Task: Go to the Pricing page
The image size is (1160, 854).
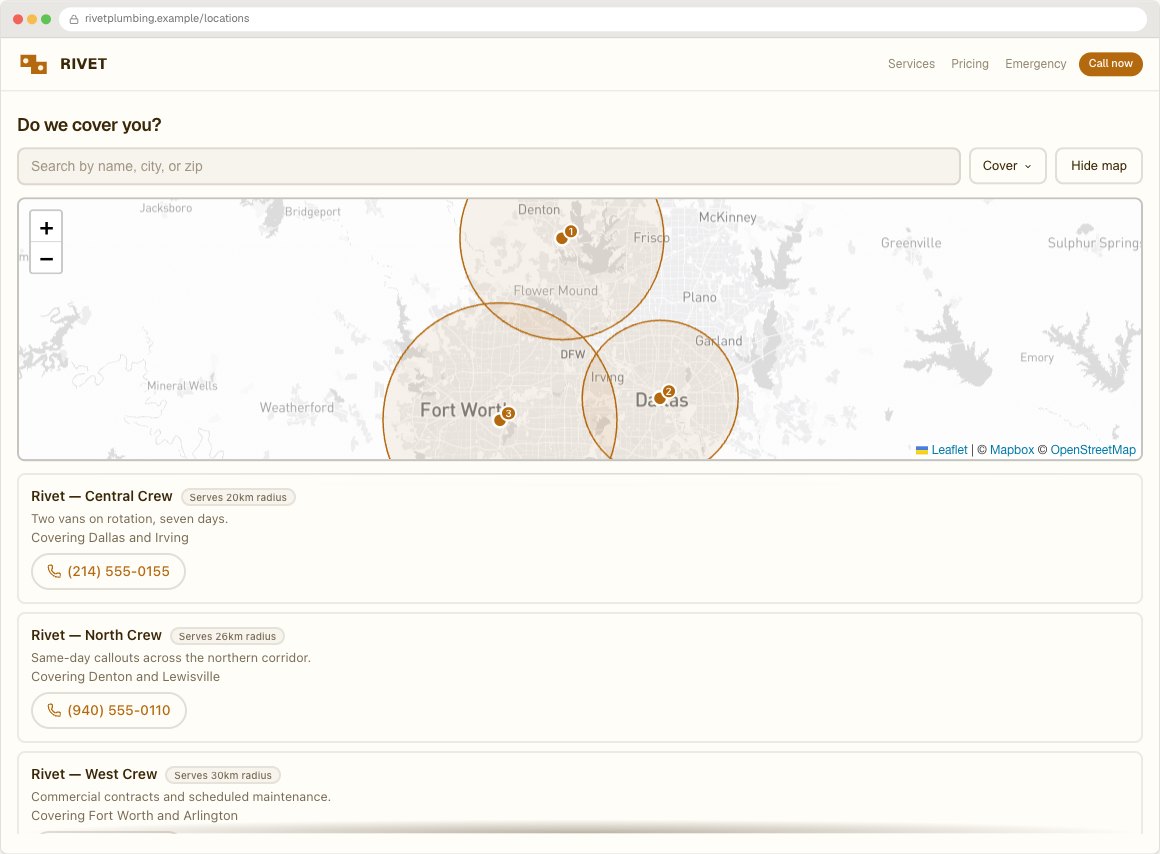Action: tap(969, 64)
